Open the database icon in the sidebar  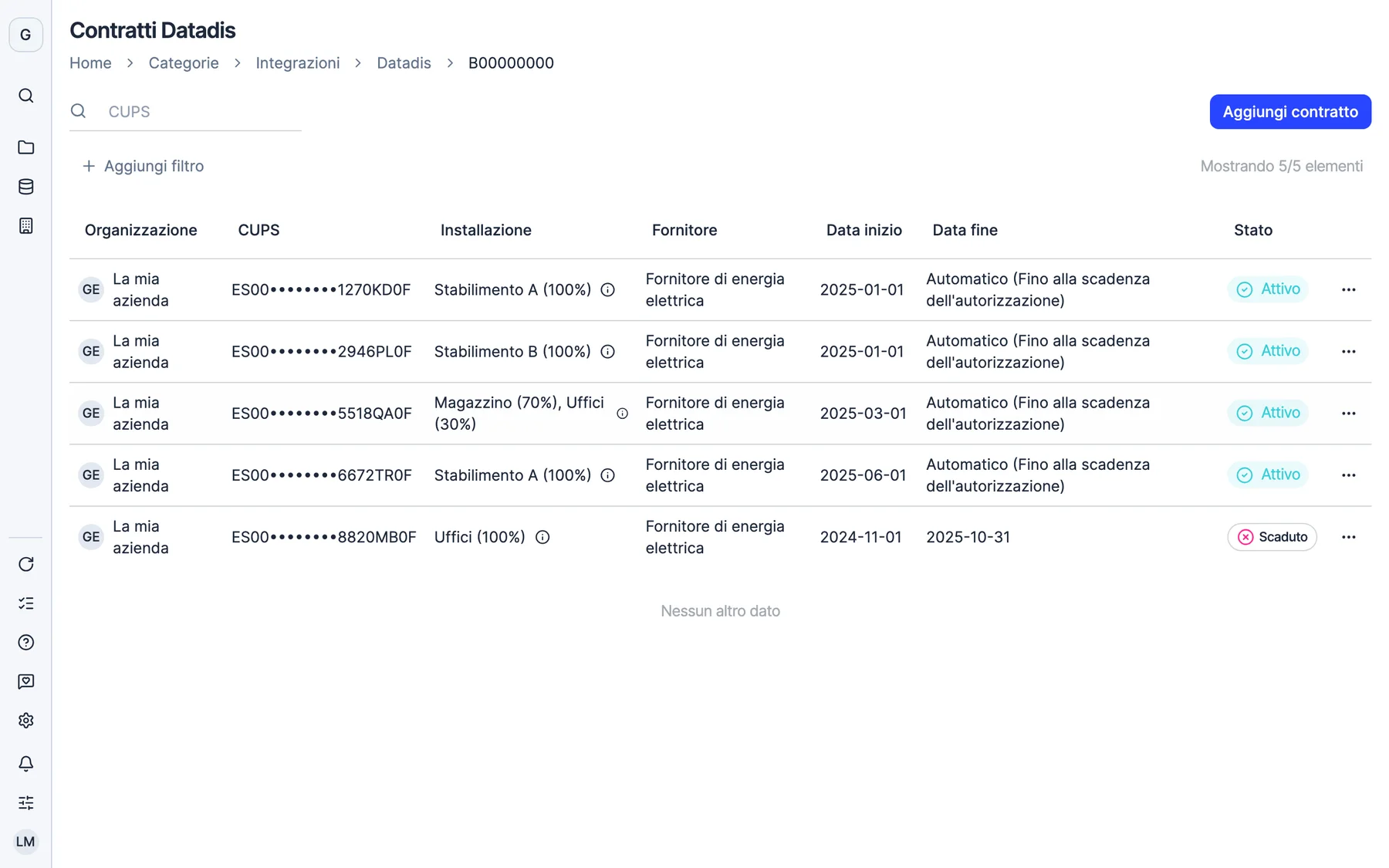(x=25, y=187)
